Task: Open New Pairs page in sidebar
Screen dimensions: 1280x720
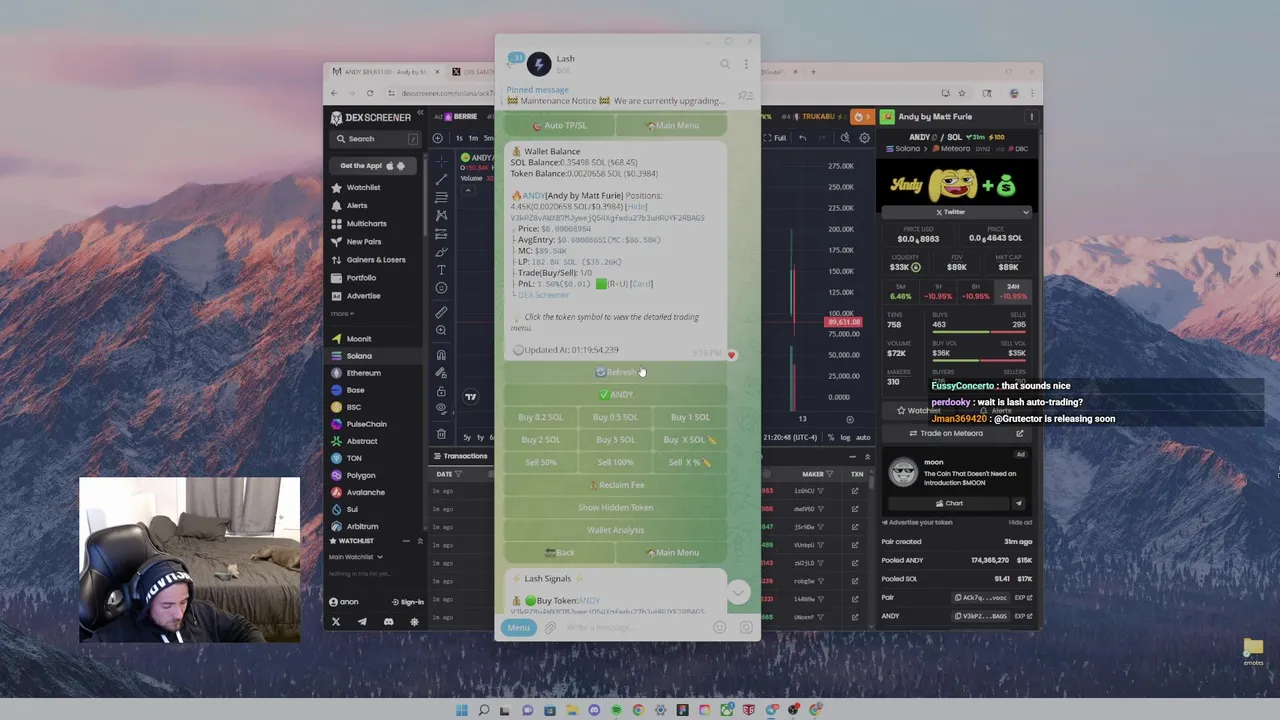Action: 363,241
